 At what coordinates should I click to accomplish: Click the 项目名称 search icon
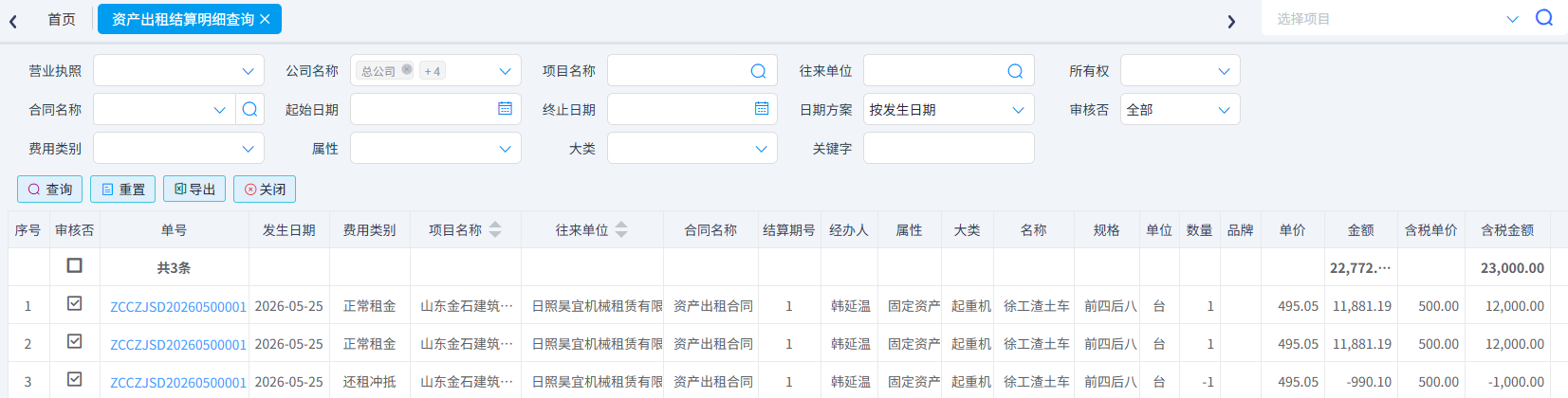click(x=758, y=71)
